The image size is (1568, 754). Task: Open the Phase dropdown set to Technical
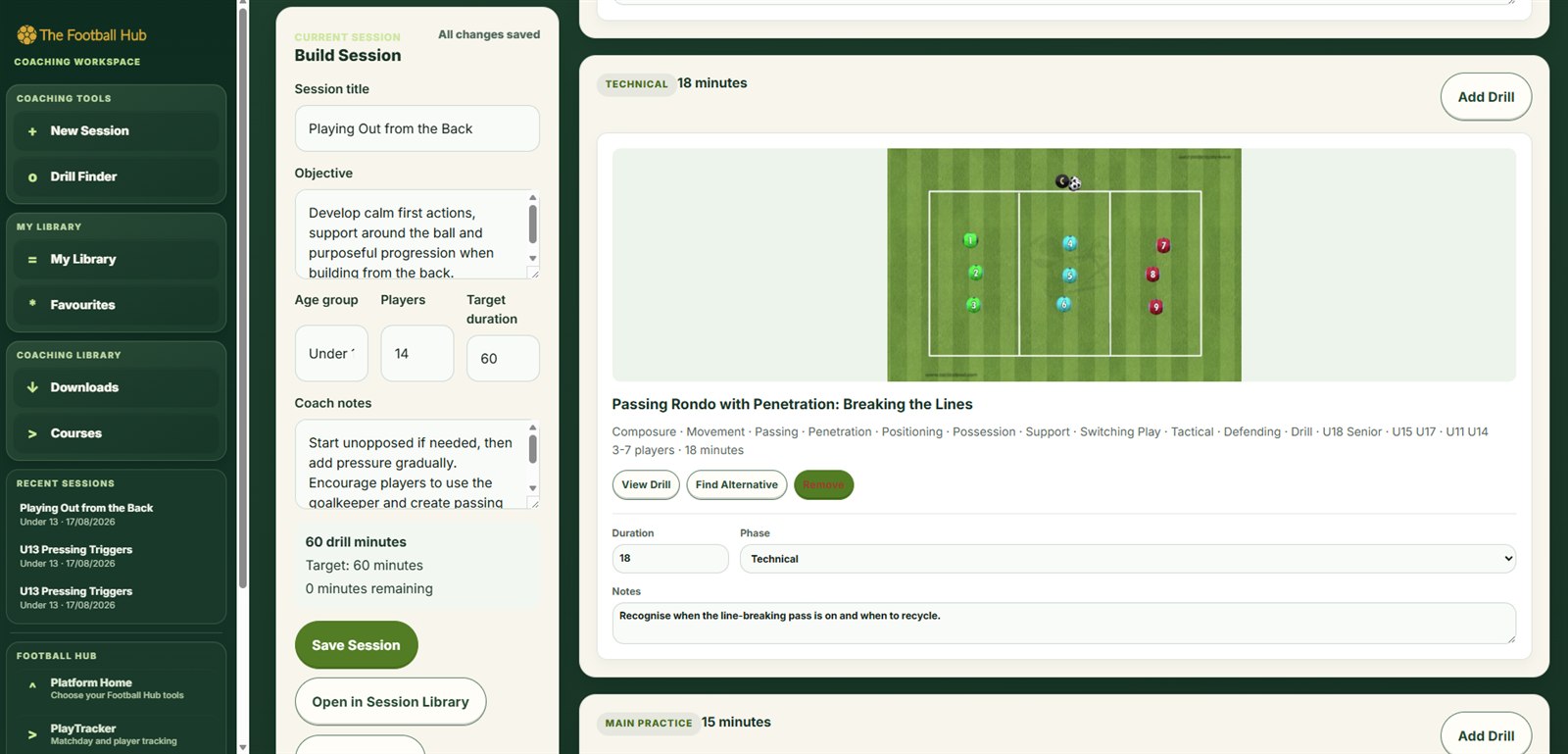coord(1128,559)
